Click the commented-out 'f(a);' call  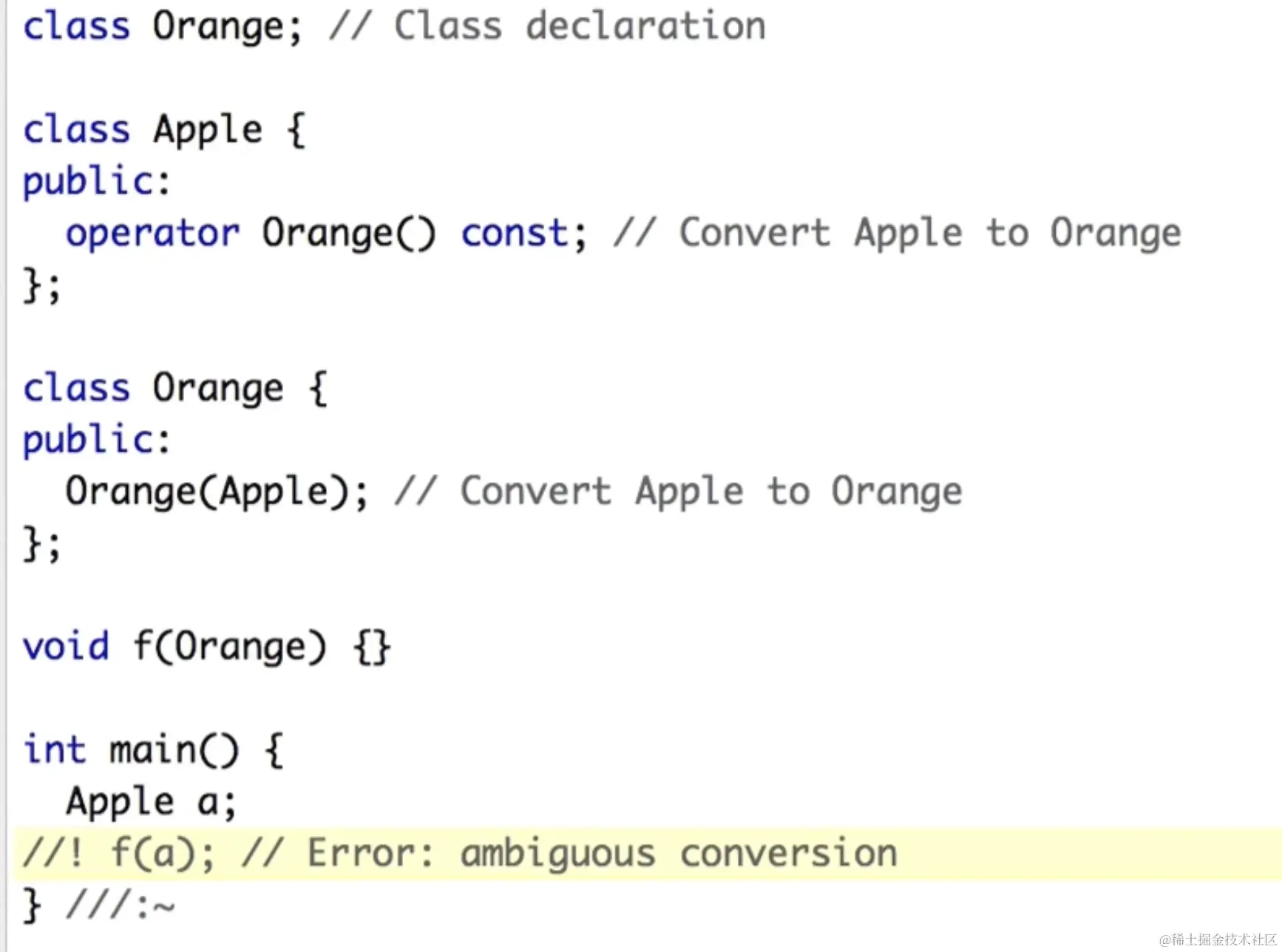pos(163,854)
